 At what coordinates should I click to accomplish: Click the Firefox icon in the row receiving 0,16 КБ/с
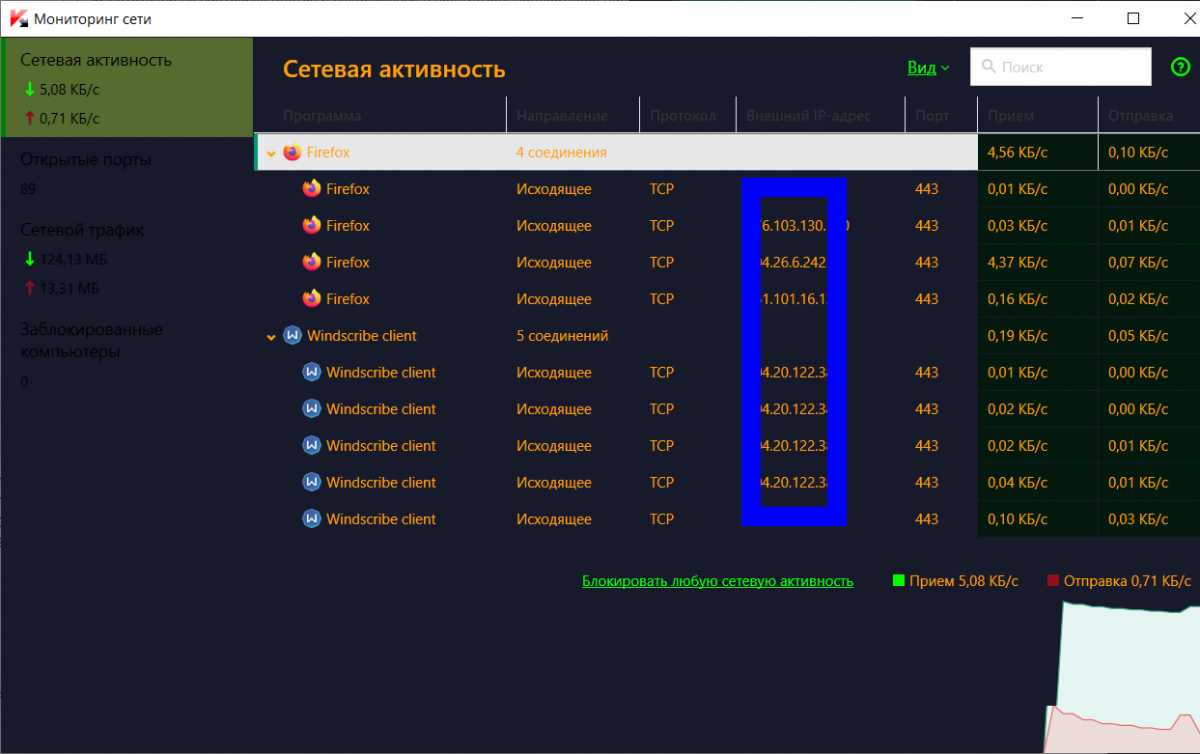(x=311, y=298)
